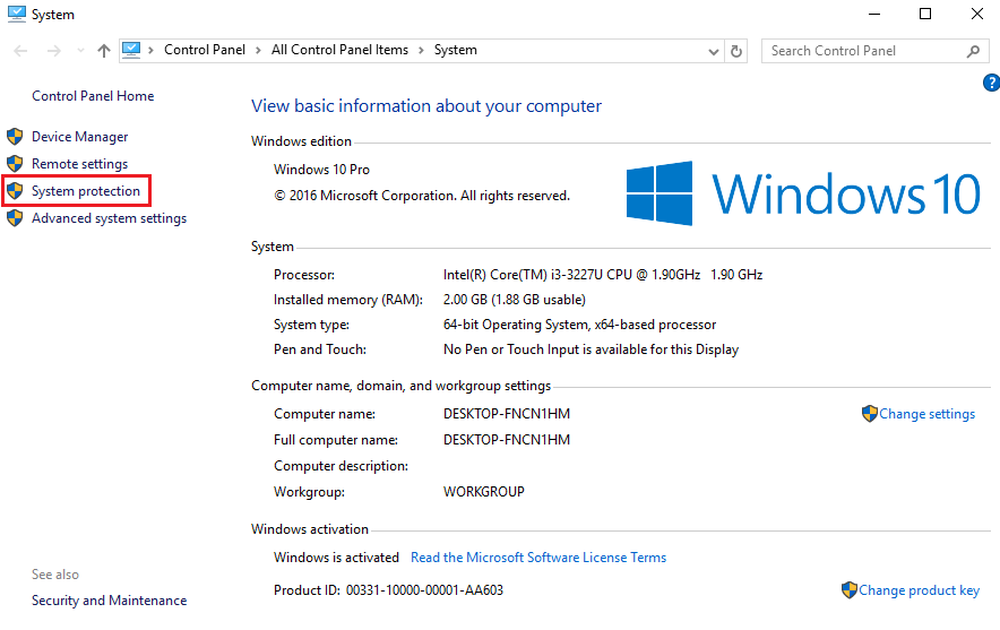This screenshot has width=1000, height=630.
Task: Expand address bar previous locations dropdown
Action: 713,52
